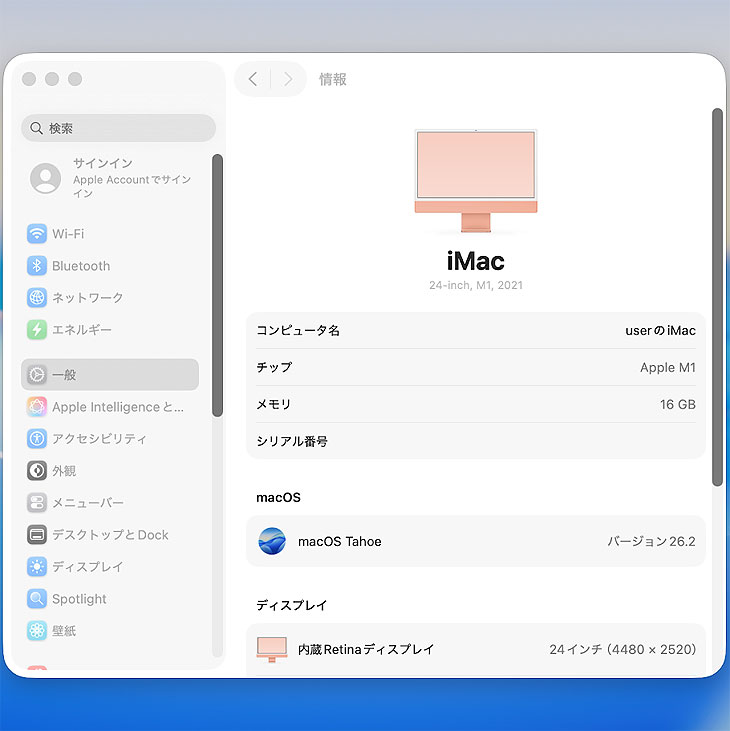Open the 壁紙 wallpaper icon
This screenshot has width=730, height=731.
37,631
